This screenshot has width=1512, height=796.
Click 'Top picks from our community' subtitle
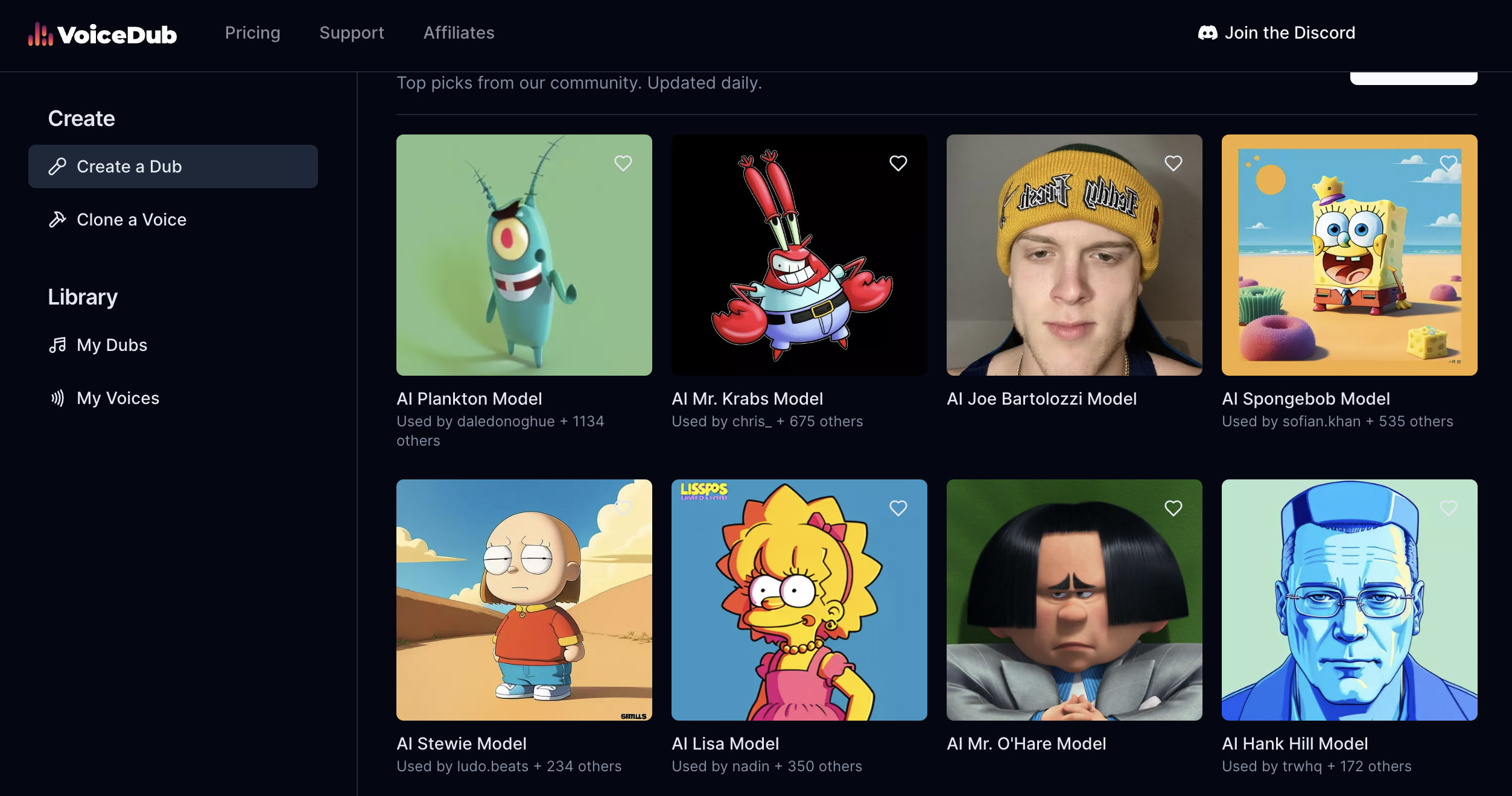coord(579,83)
